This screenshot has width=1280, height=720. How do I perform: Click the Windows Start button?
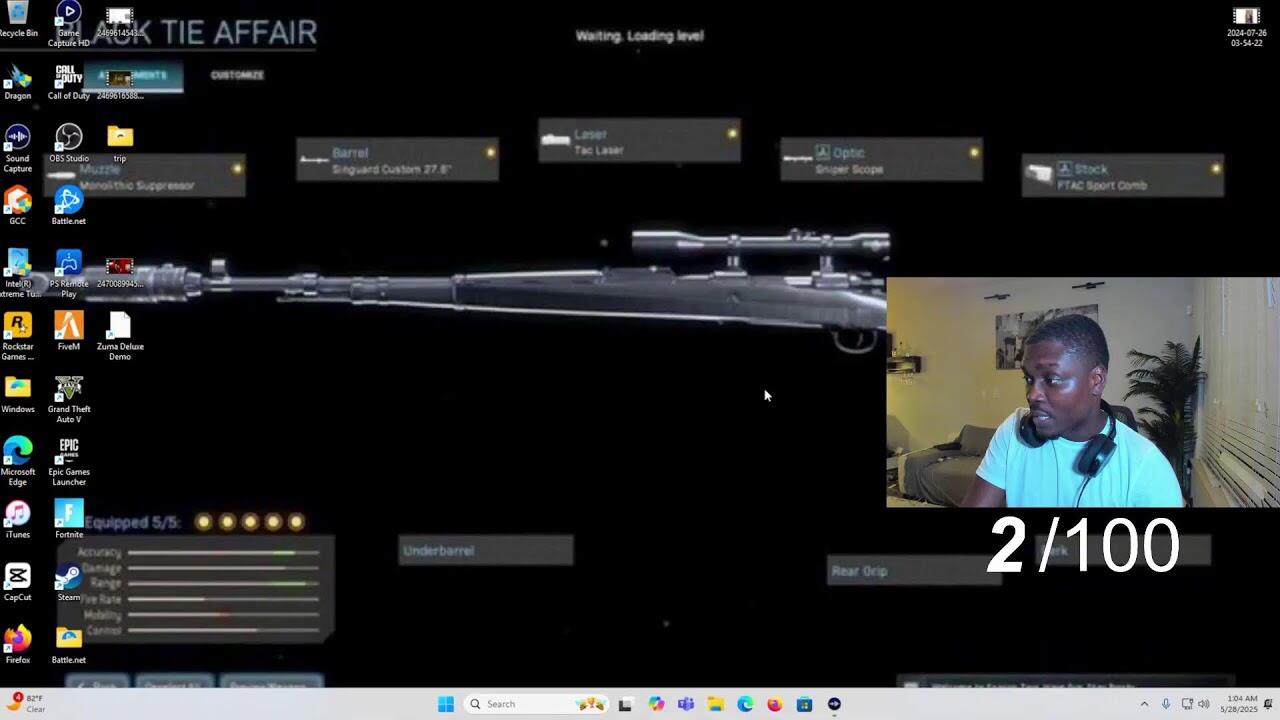(x=446, y=704)
